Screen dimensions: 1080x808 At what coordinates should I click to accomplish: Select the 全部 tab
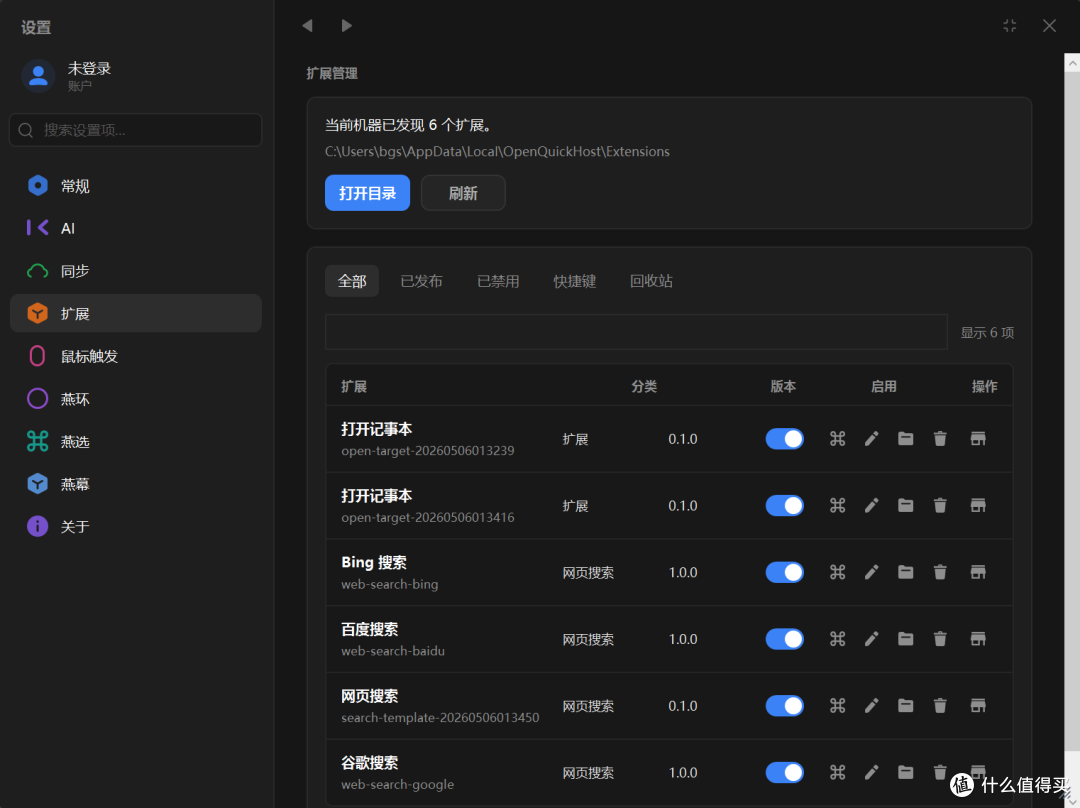[352, 281]
